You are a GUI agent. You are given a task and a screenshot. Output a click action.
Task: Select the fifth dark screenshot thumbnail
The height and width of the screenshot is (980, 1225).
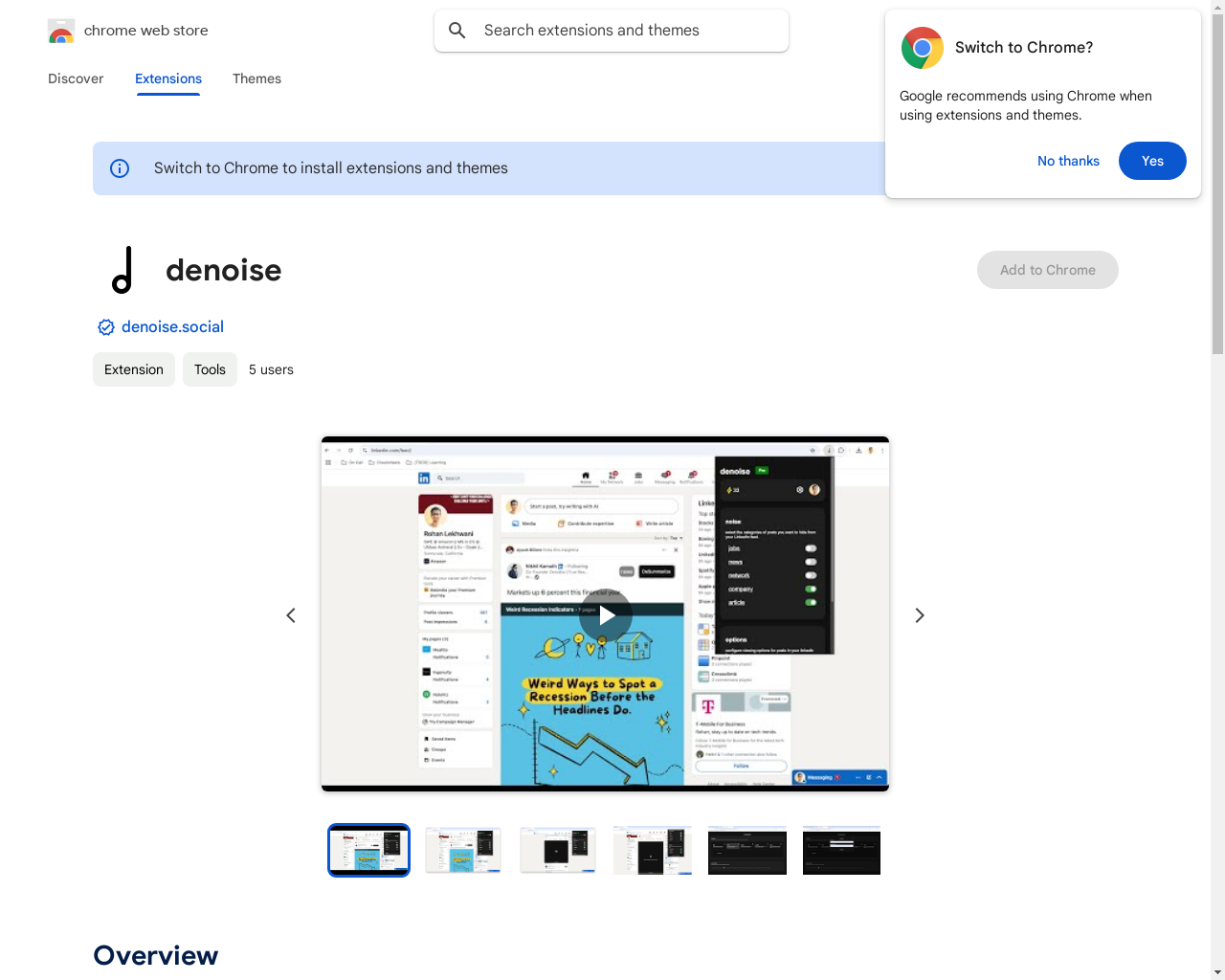[747, 850]
